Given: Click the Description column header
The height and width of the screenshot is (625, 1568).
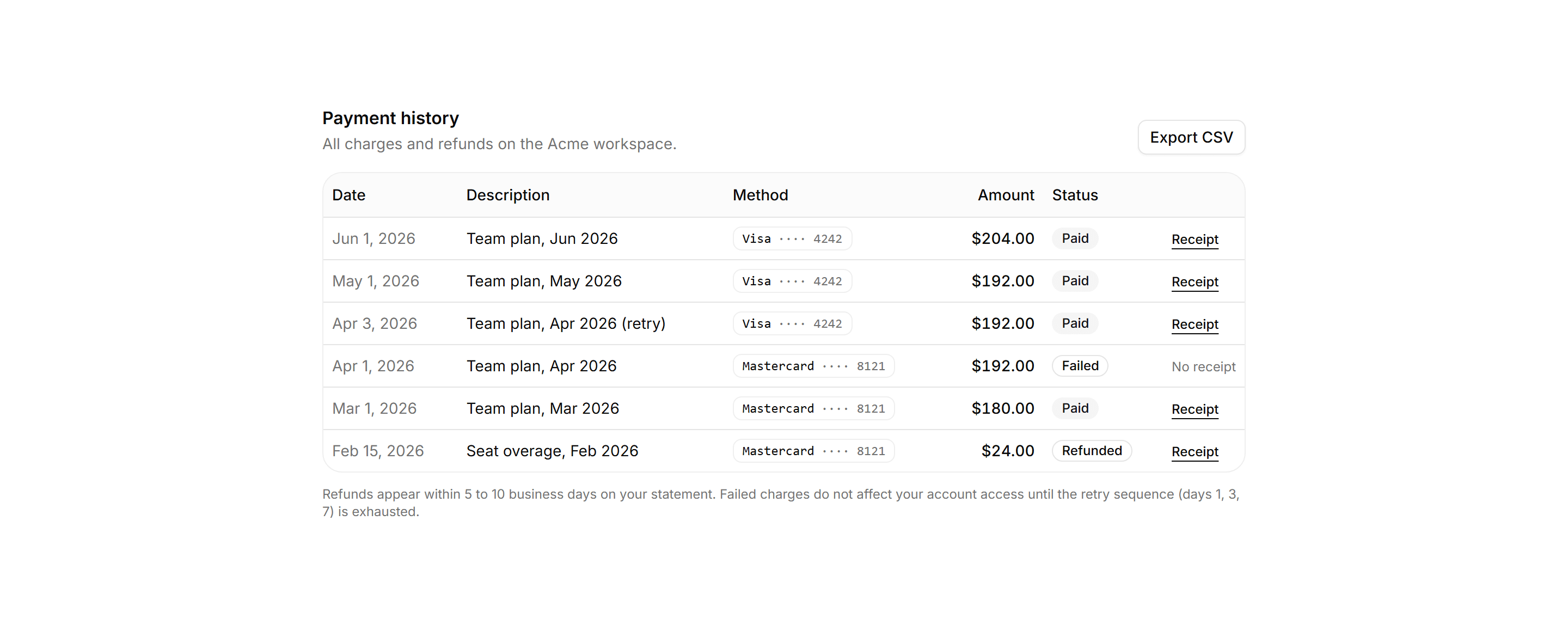Looking at the screenshot, I should tap(507, 195).
